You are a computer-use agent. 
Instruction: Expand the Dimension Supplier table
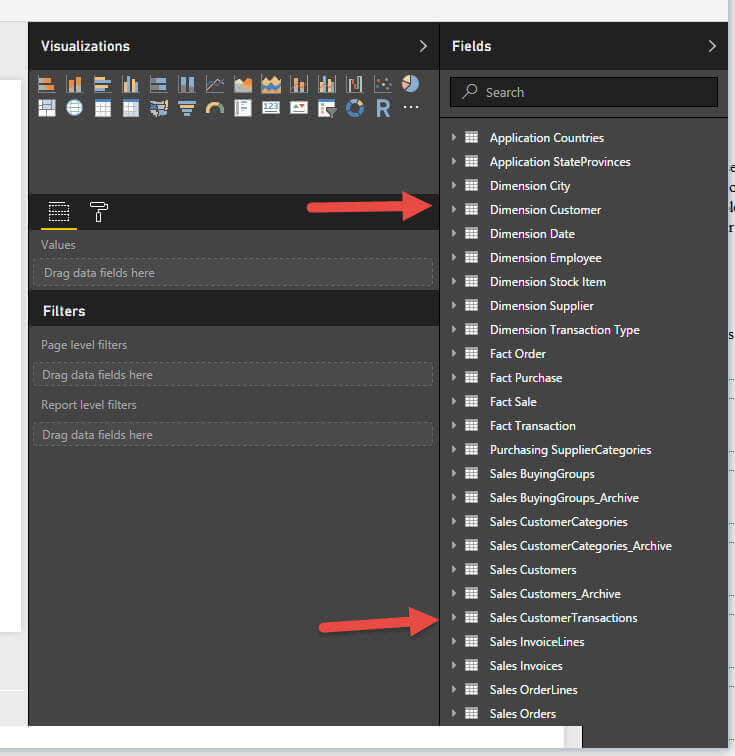click(454, 306)
